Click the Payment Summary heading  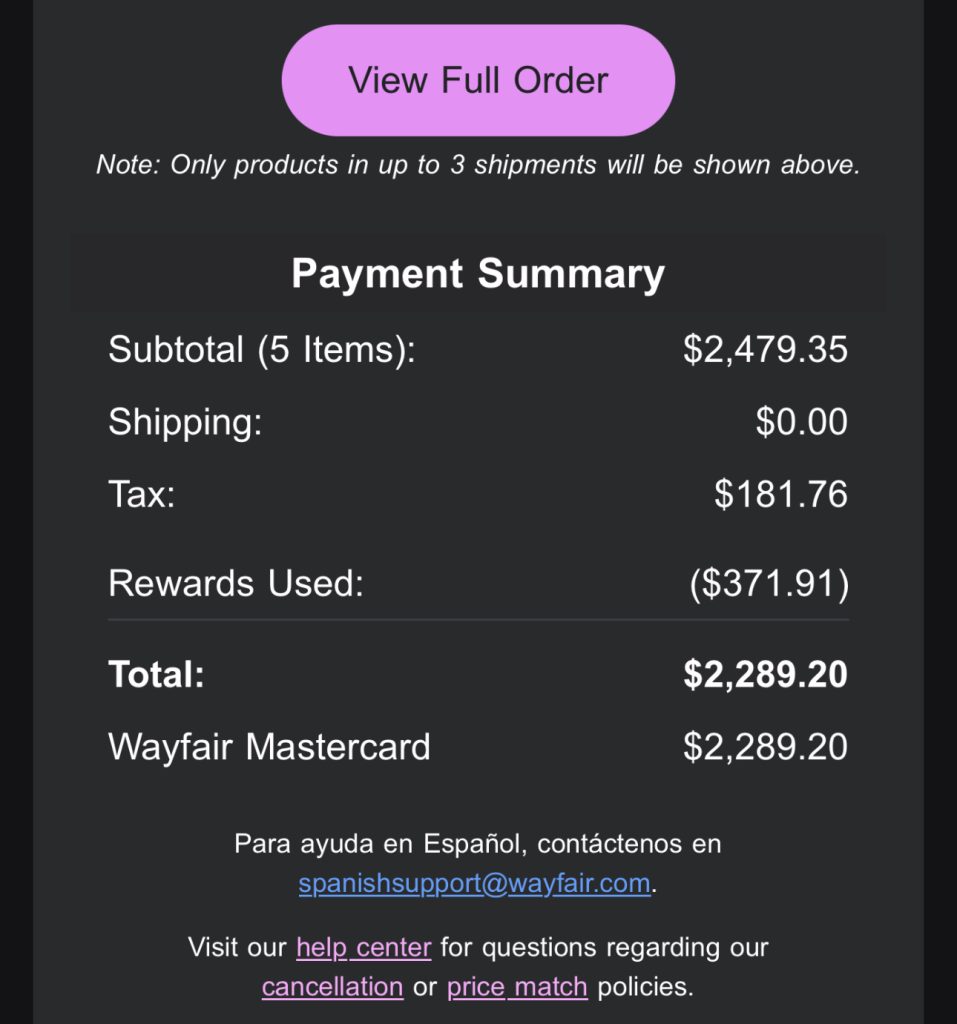pyautogui.click(x=478, y=273)
